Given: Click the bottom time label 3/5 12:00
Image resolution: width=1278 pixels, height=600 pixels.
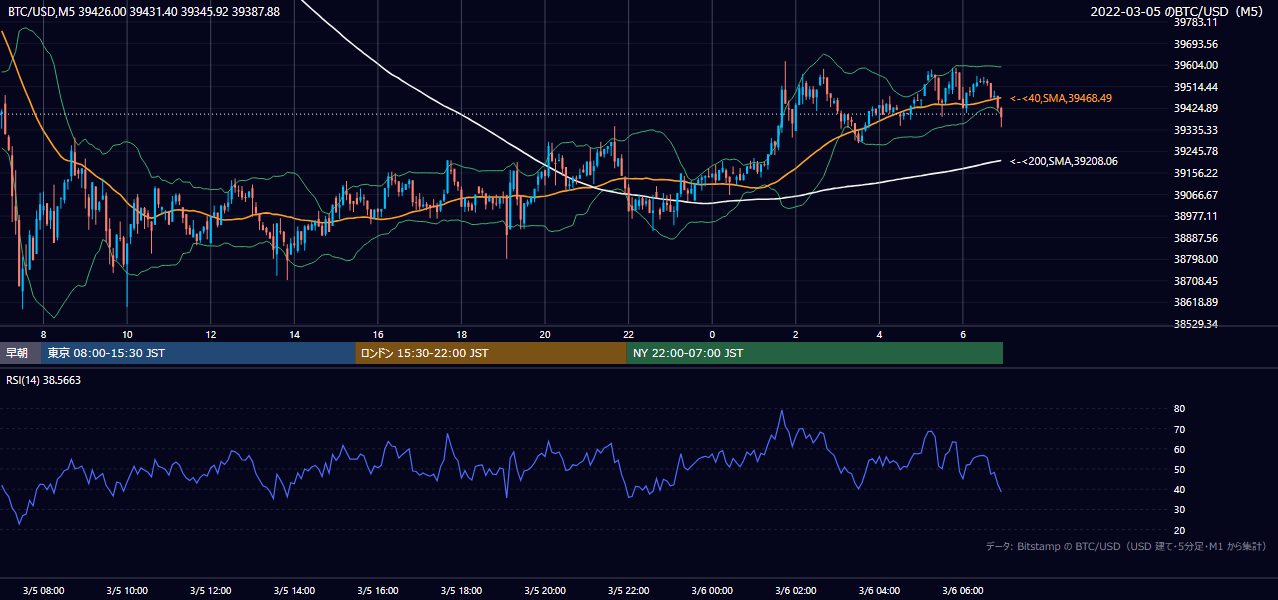Looking at the screenshot, I should point(210,591).
